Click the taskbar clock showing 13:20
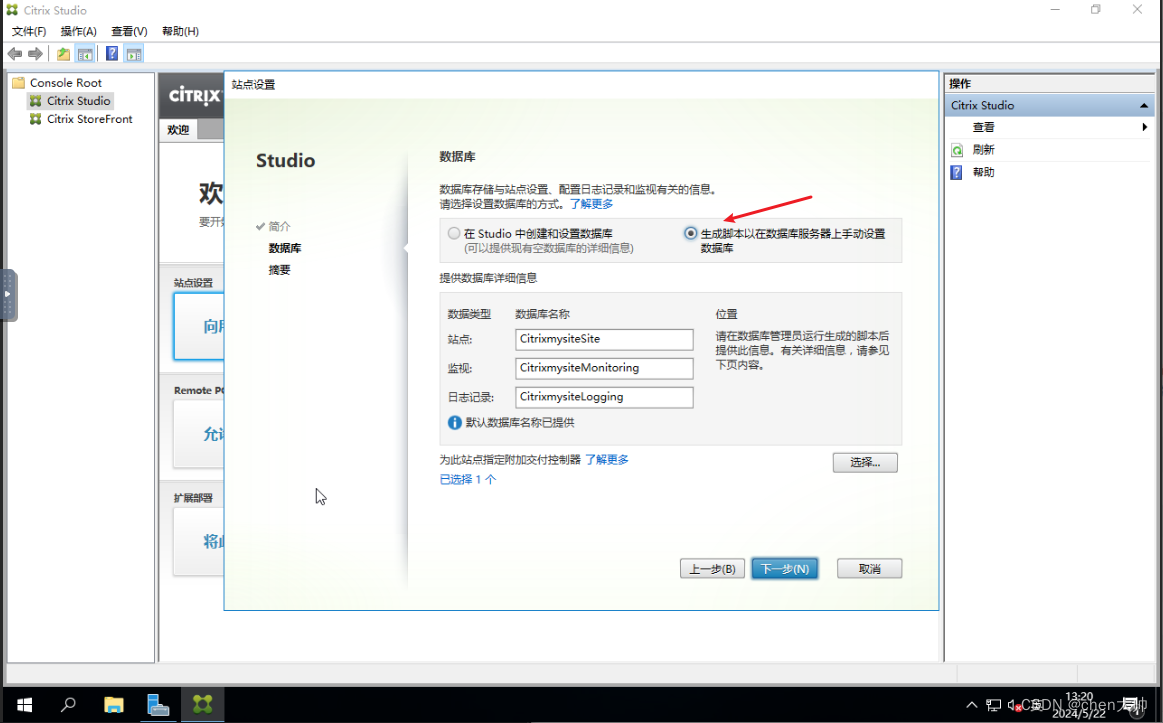Viewport: 1163px width, 723px height. click(1079, 704)
